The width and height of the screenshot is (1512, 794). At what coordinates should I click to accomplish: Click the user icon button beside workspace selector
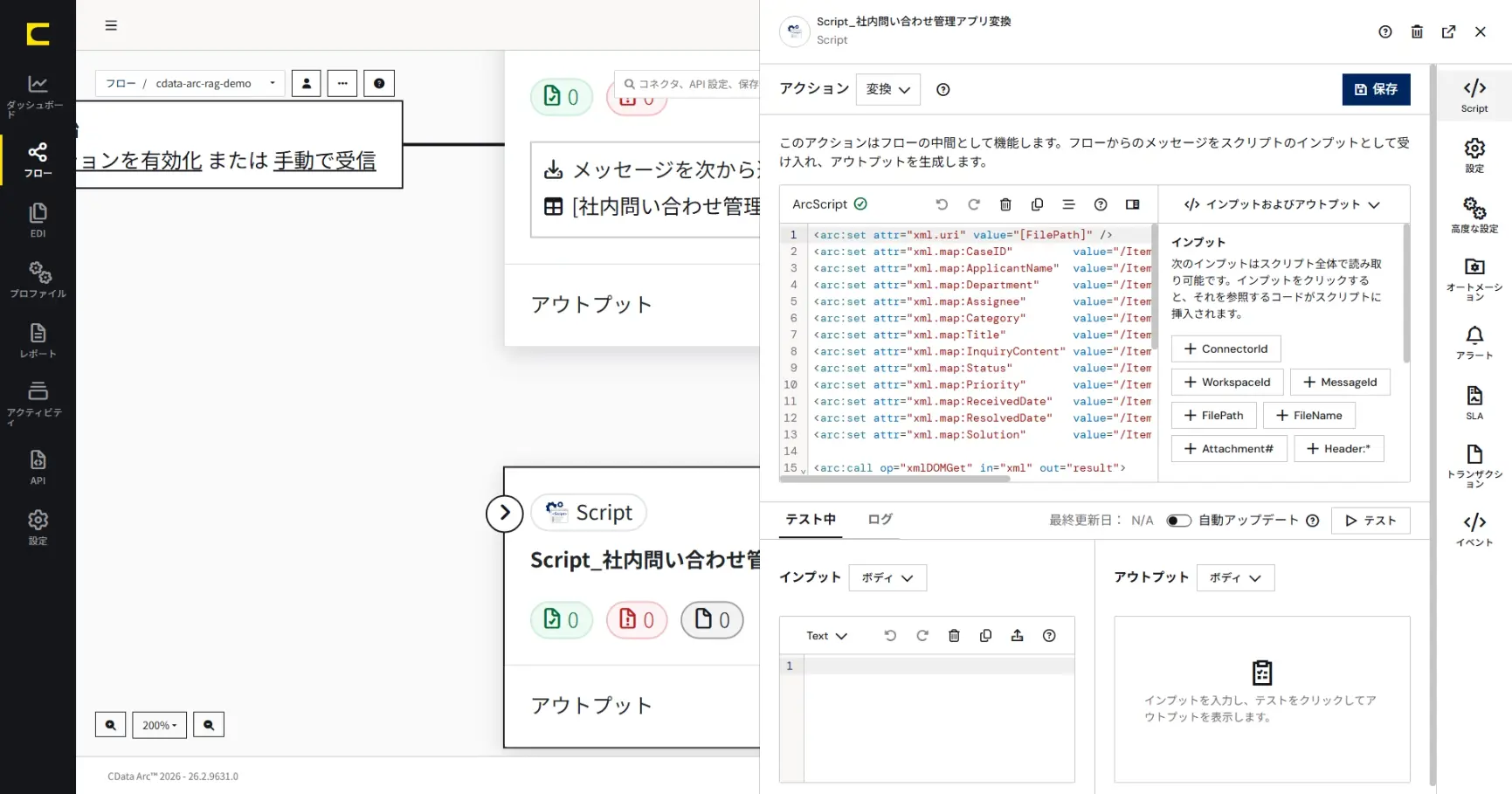[306, 83]
